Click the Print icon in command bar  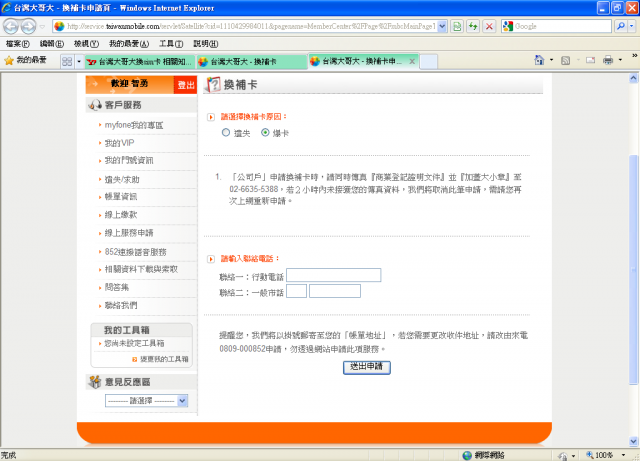(x=608, y=60)
